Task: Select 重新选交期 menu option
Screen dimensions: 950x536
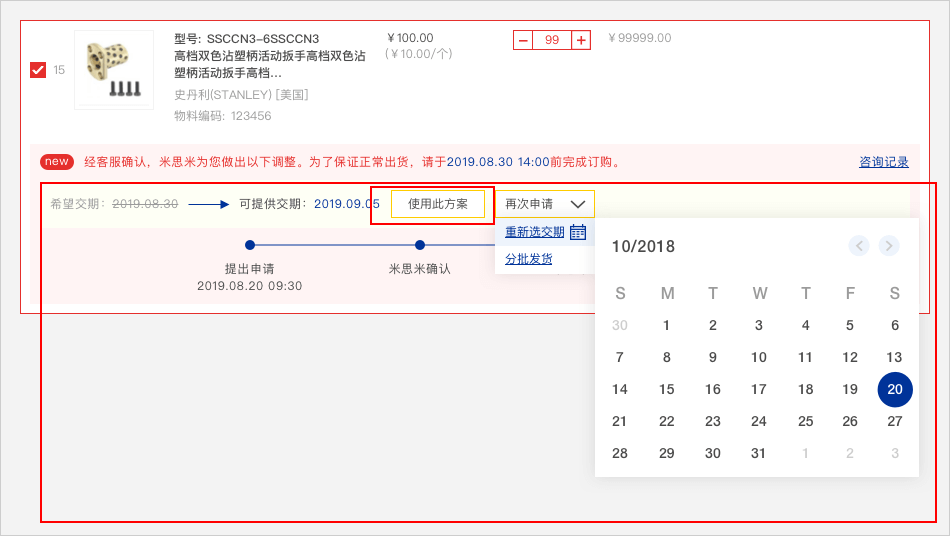Action: pyautogui.click(x=535, y=232)
